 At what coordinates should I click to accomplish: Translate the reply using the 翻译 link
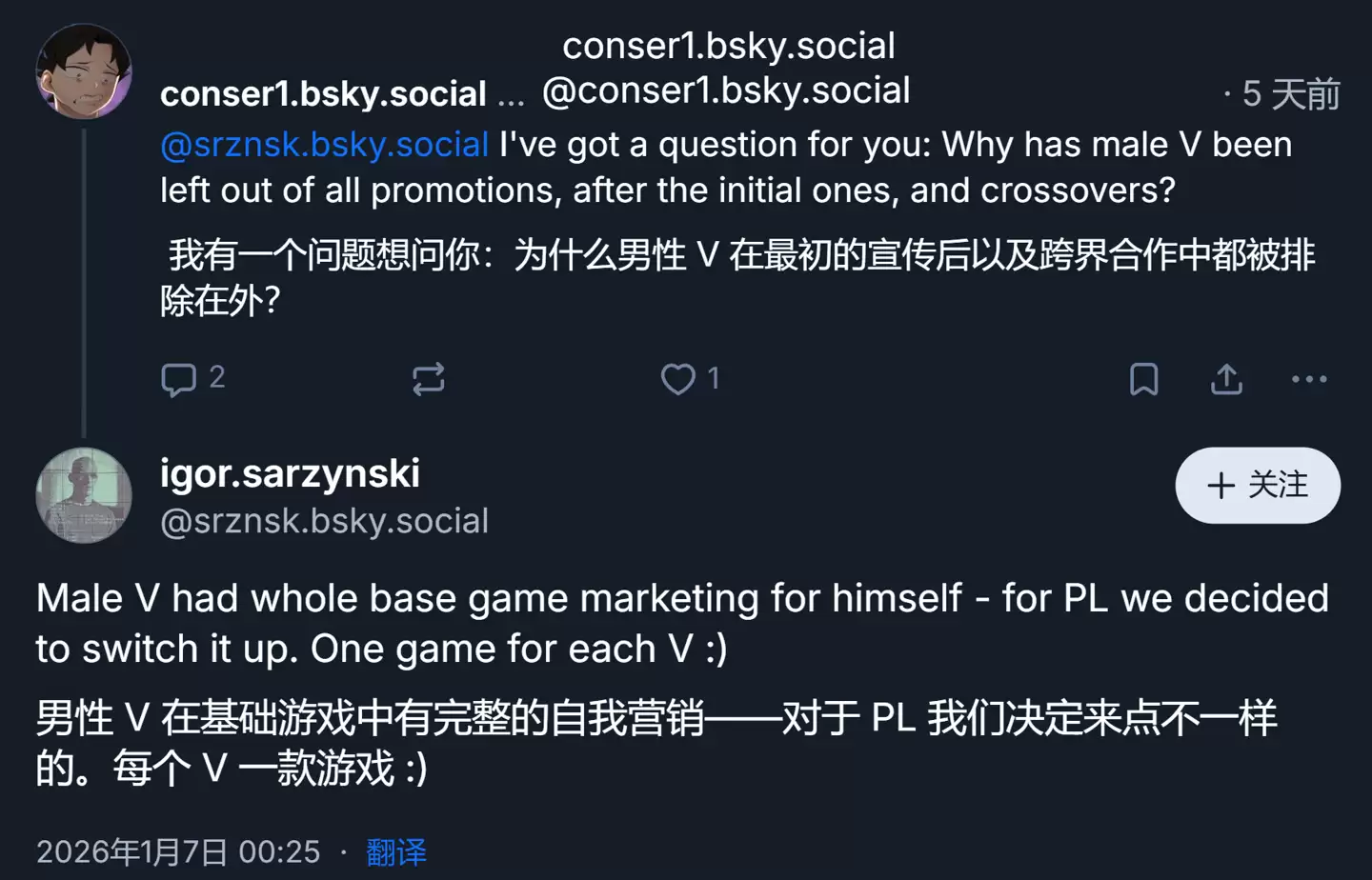(394, 851)
